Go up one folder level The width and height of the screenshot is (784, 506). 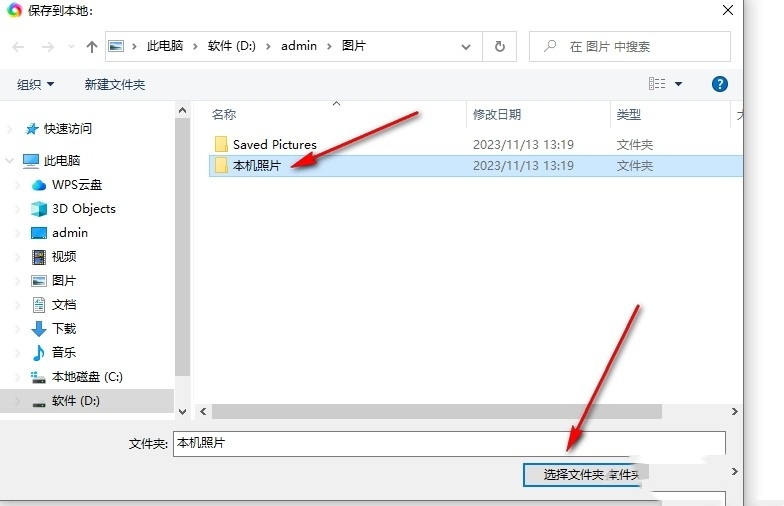point(92,47)
